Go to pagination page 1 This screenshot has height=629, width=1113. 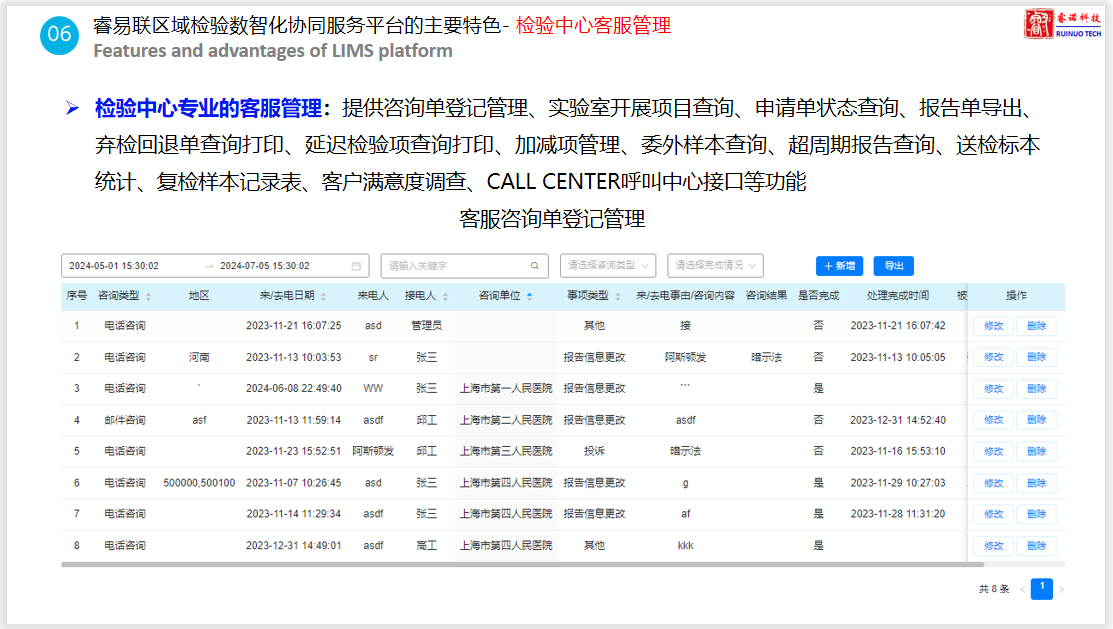click(x=1041, y=589)
